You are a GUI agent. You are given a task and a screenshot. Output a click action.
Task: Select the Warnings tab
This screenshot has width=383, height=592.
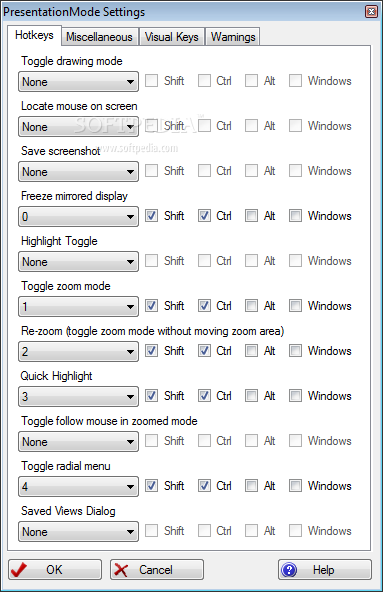tap(233, 37)
